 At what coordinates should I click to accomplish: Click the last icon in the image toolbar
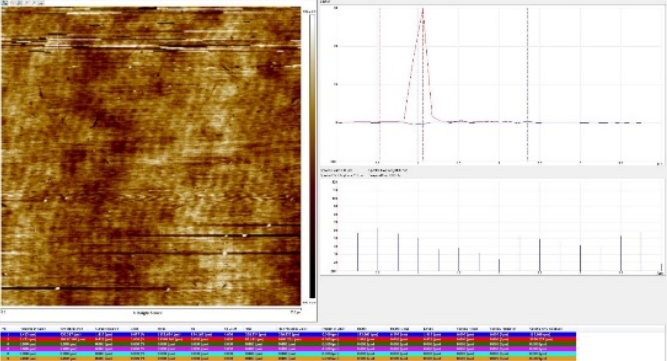40,3
